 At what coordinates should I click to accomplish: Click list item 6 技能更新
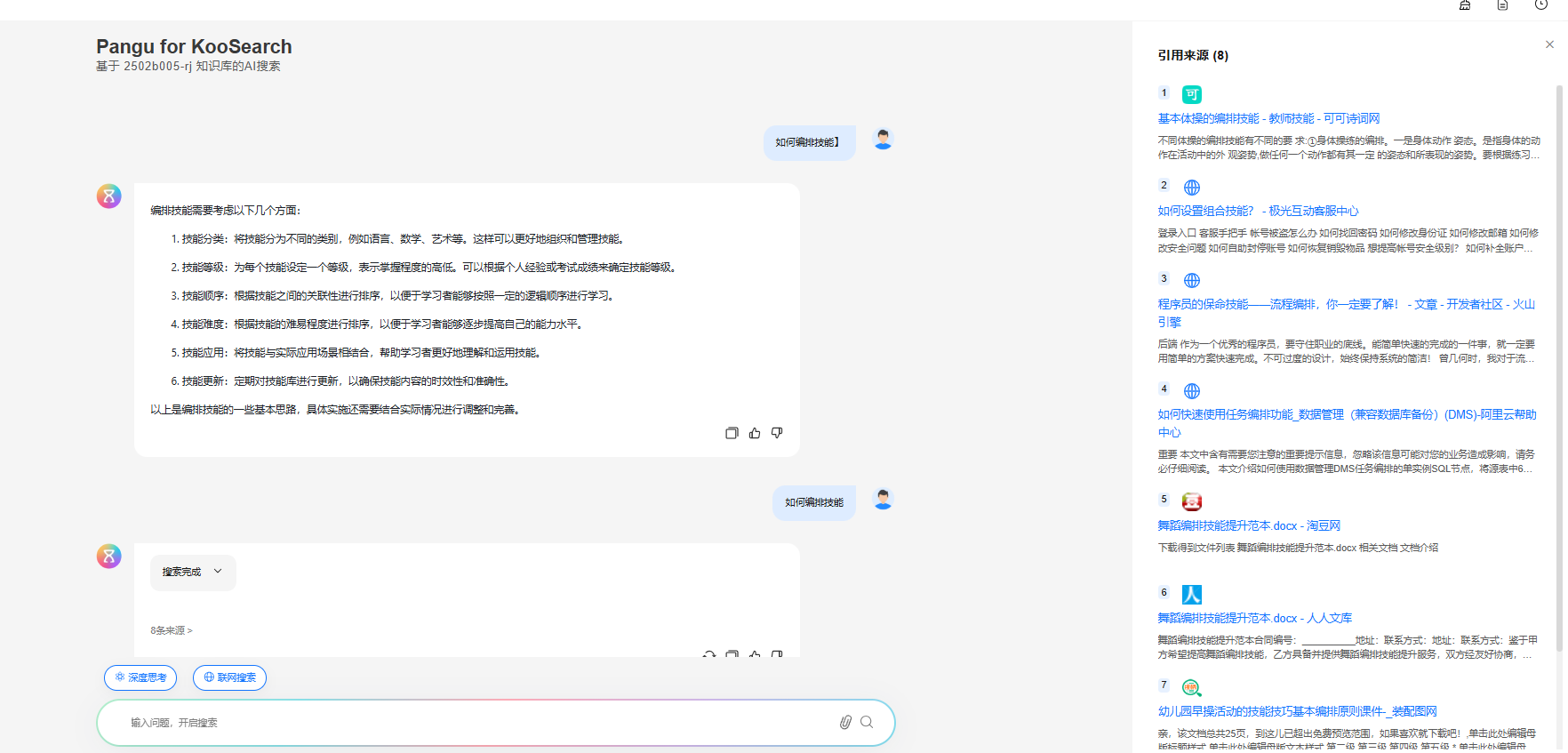(342, 381)
